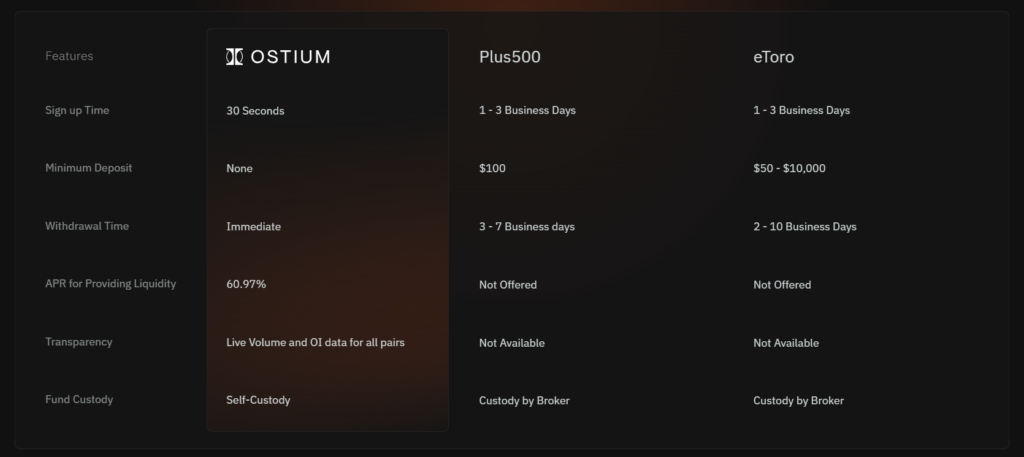Select Plus500's $100 minimum deposit
Viewport: 1024px width, 457px height.
[492, 169]
